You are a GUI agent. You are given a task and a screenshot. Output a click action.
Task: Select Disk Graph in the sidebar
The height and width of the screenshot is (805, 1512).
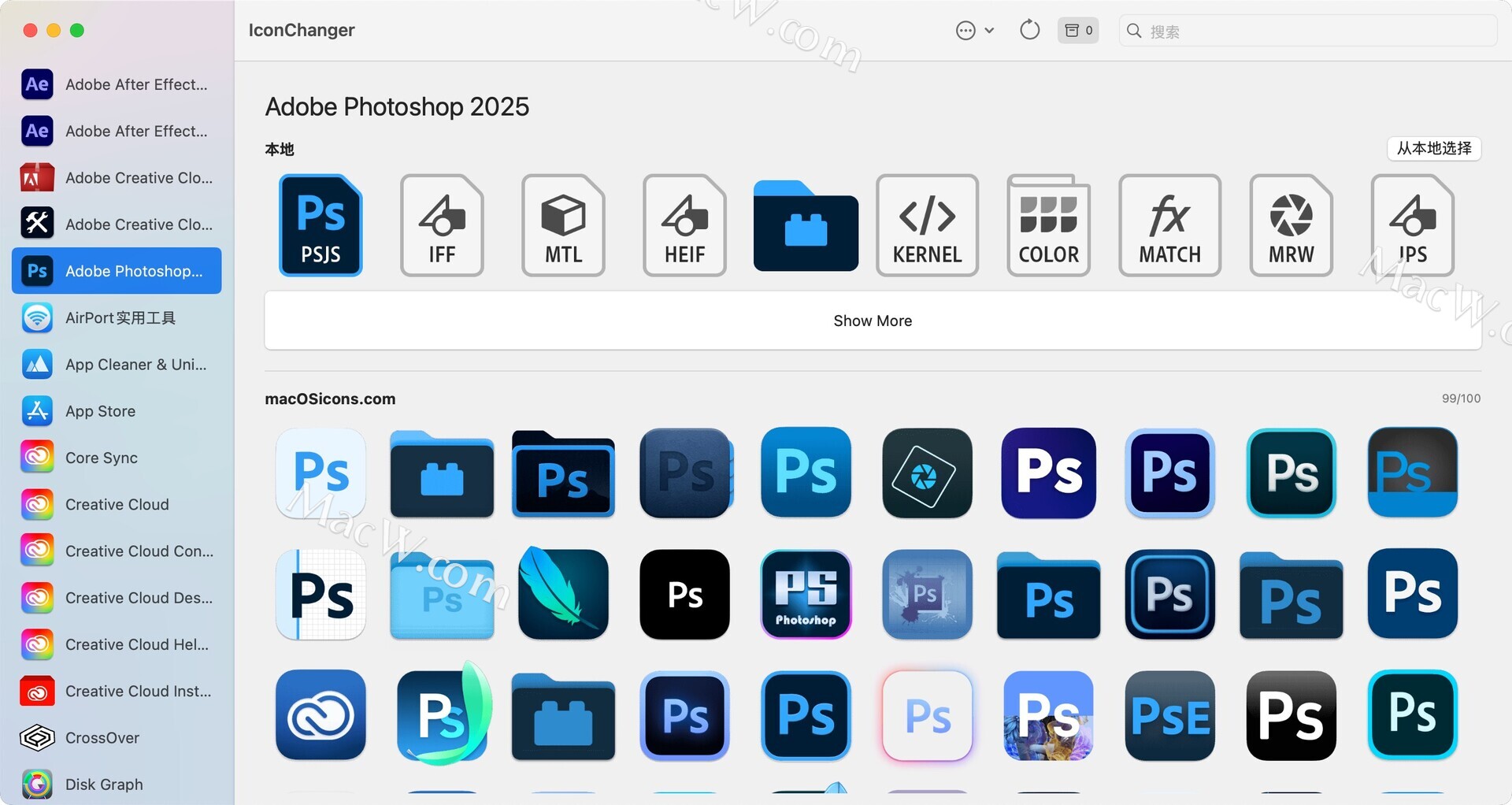(117, 785)
